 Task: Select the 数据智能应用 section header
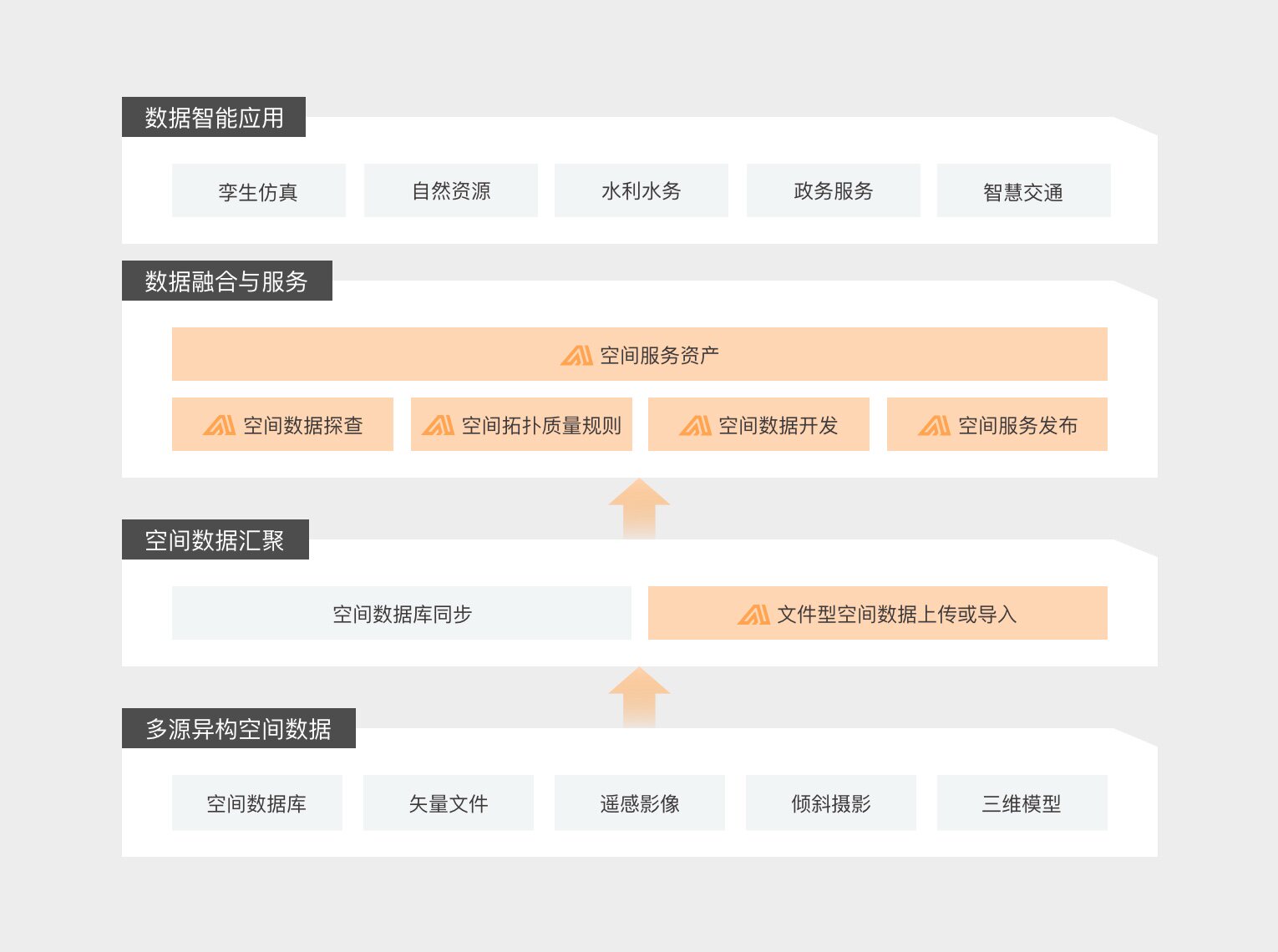214,117
